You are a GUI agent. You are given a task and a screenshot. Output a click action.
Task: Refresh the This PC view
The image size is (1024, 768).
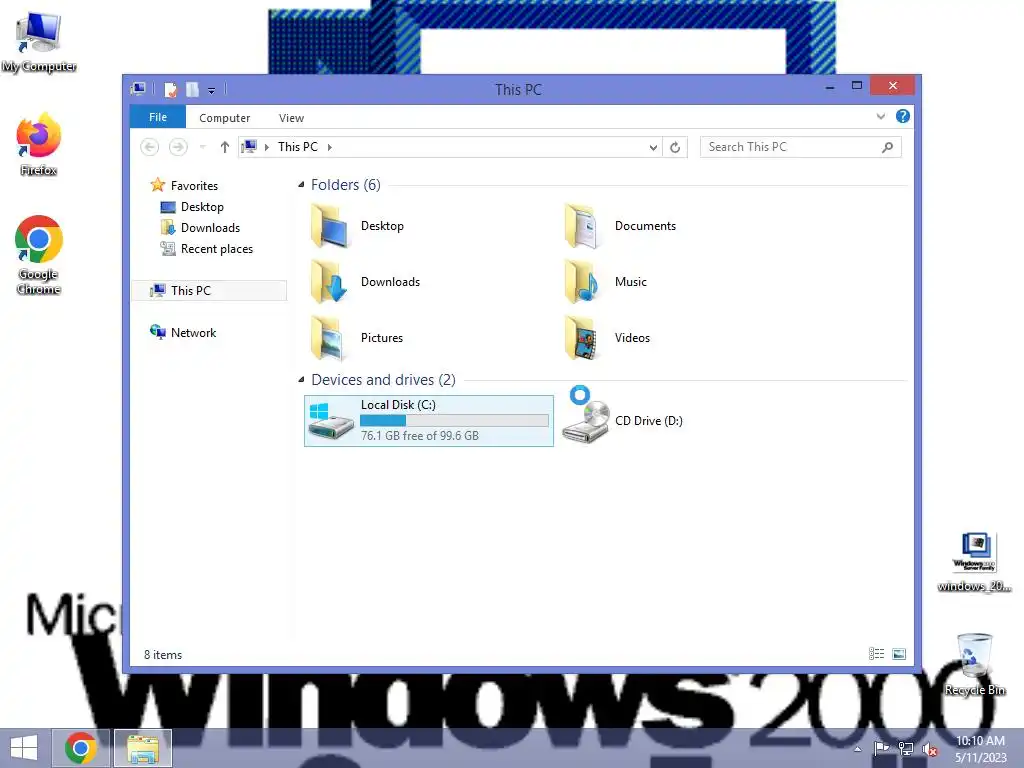(x=675, y=148)
